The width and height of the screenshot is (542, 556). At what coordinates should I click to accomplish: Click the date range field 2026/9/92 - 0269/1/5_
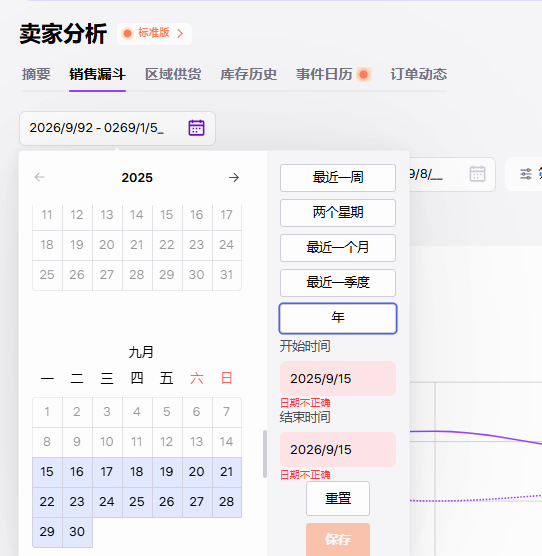[117, 128]
